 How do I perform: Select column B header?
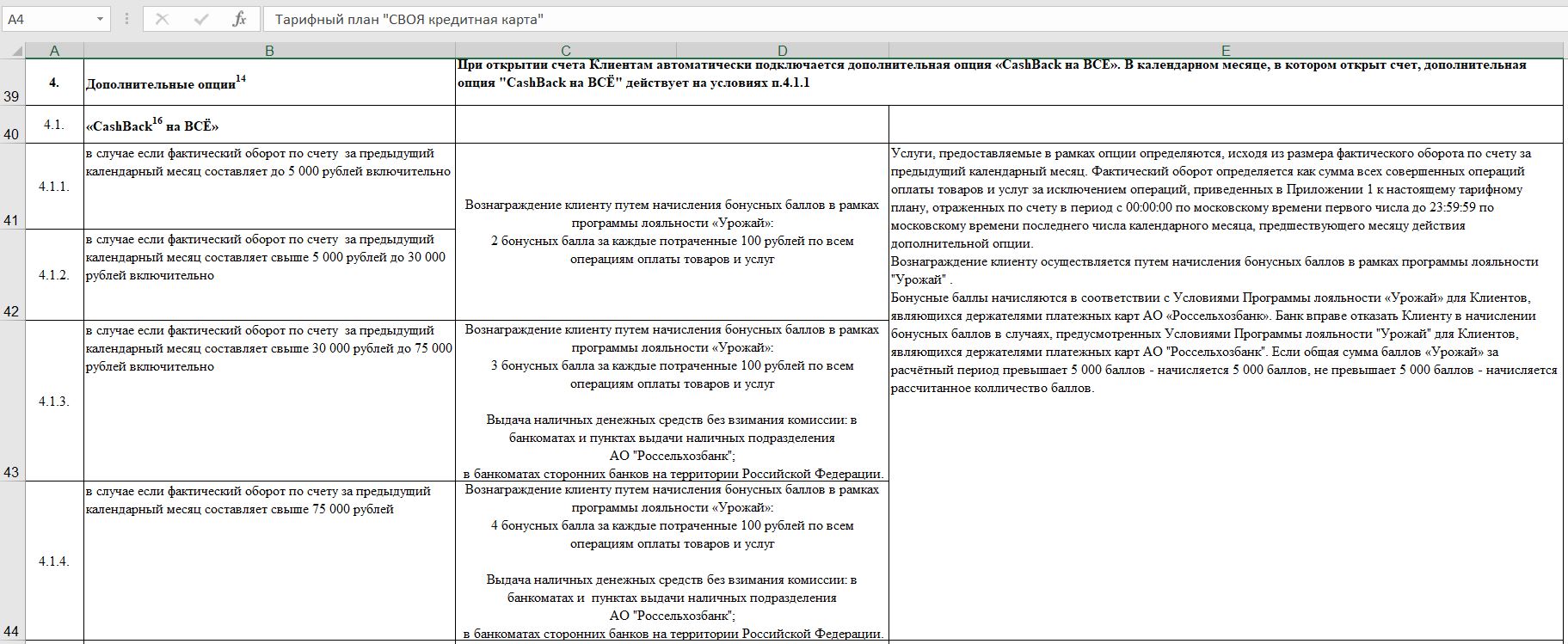[269, 51]
